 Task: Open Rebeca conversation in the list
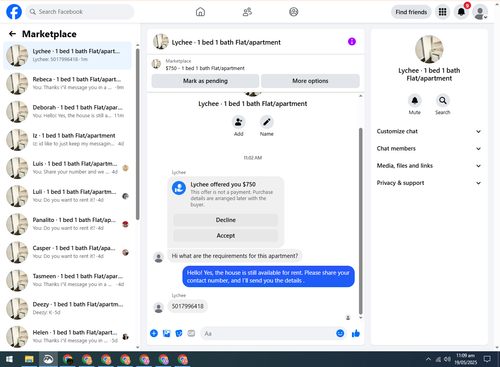pos(67,83)
